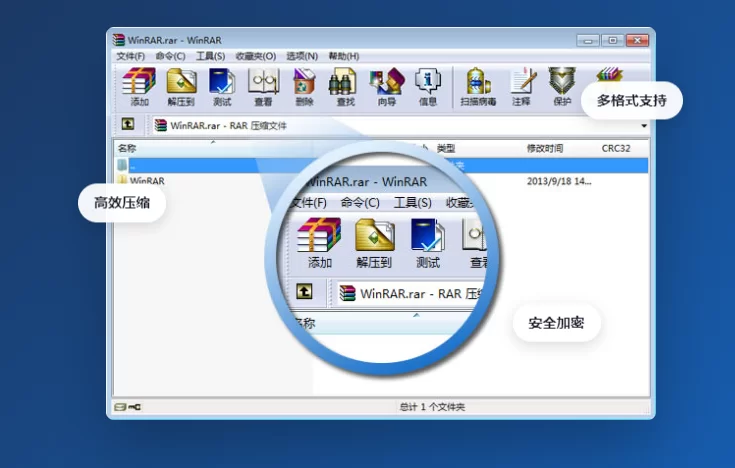Launch the 向导 (Wizard) toolbar icon
This screenshot has width=735, height=468.
[387, 86]
